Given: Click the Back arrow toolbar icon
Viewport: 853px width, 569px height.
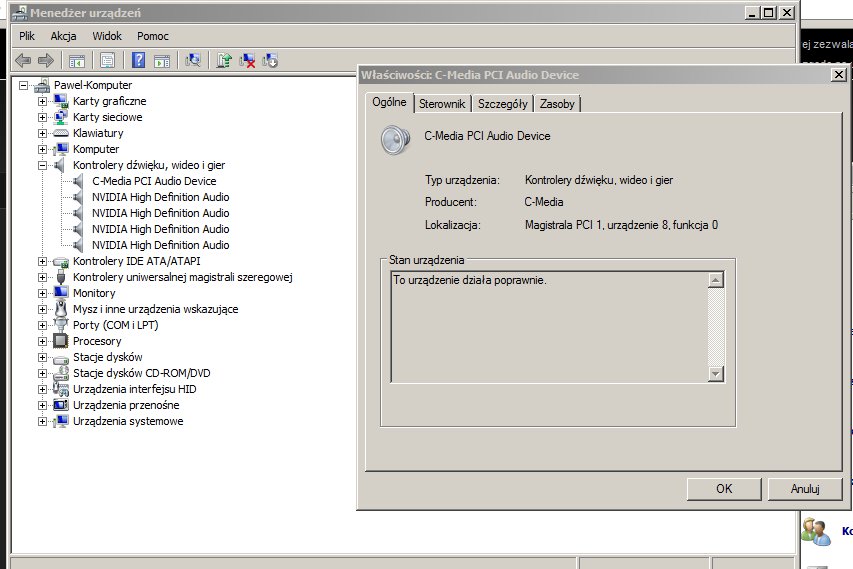Looking at the screenshot, I should click(23, 60).
